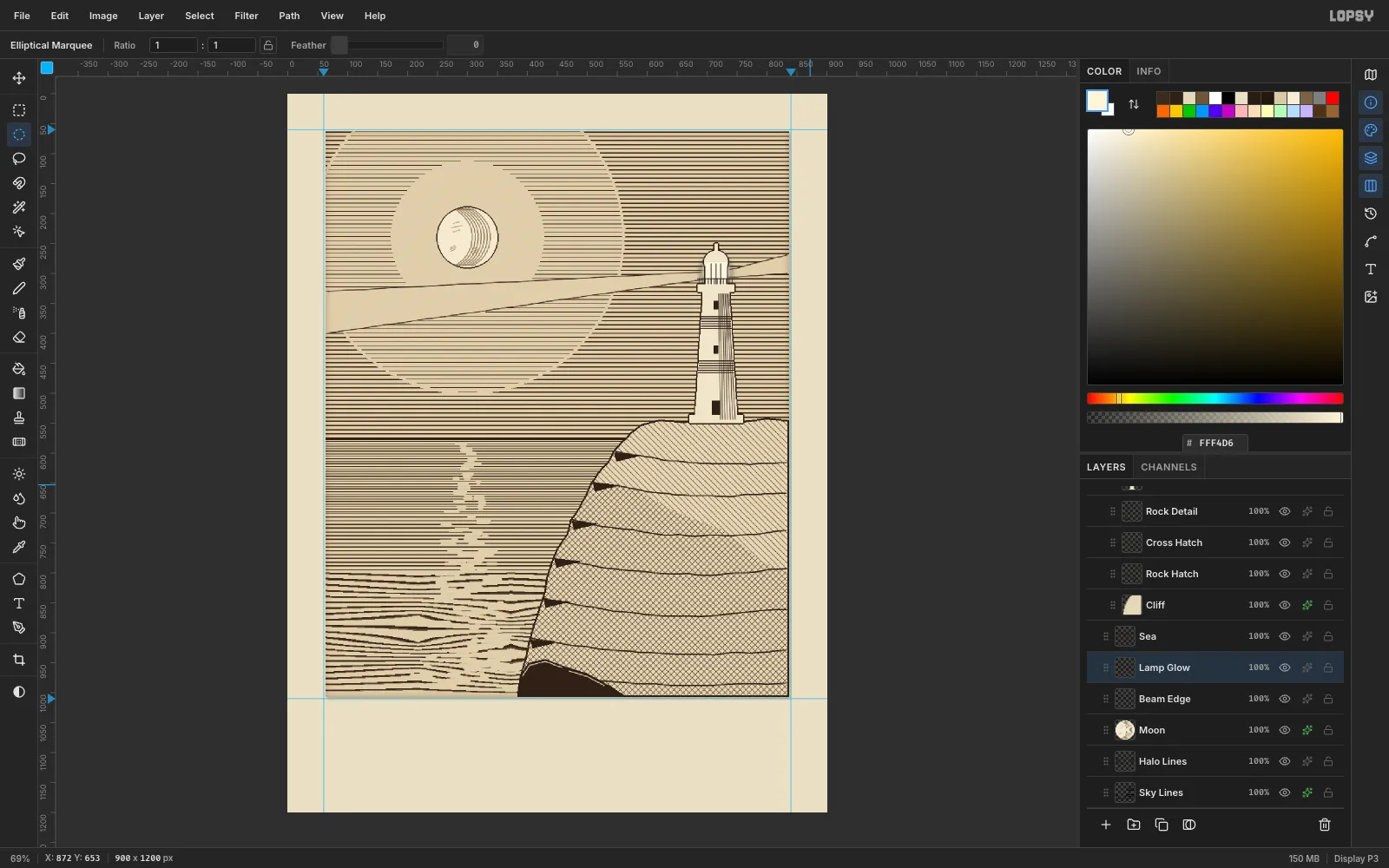This screenshot has height=868, width=1389.
Task: Open the File menu
Action: click(x=22, y=16)
